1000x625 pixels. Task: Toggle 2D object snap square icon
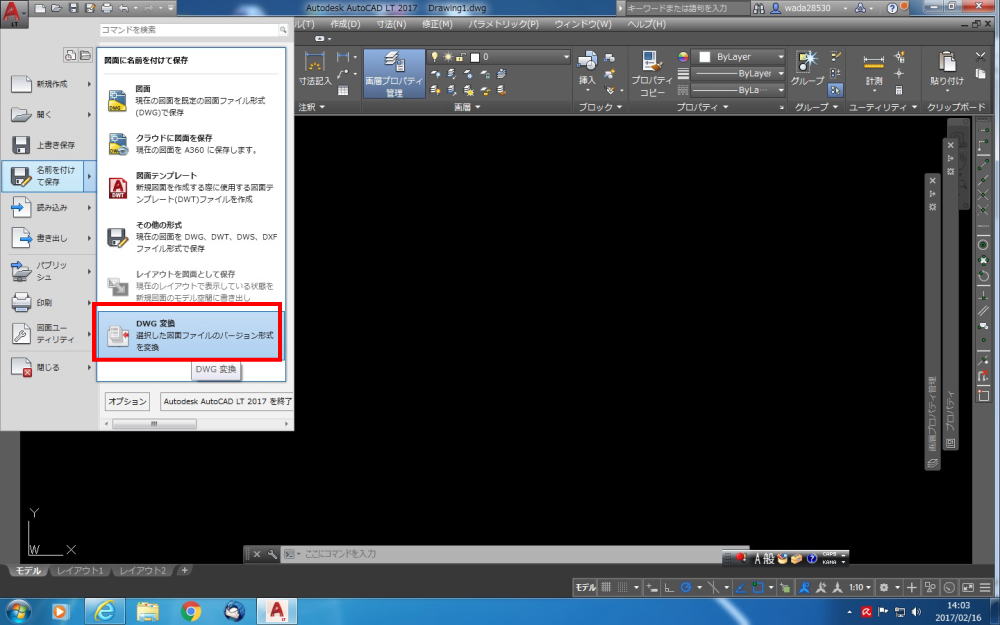(x=758, y=587)
